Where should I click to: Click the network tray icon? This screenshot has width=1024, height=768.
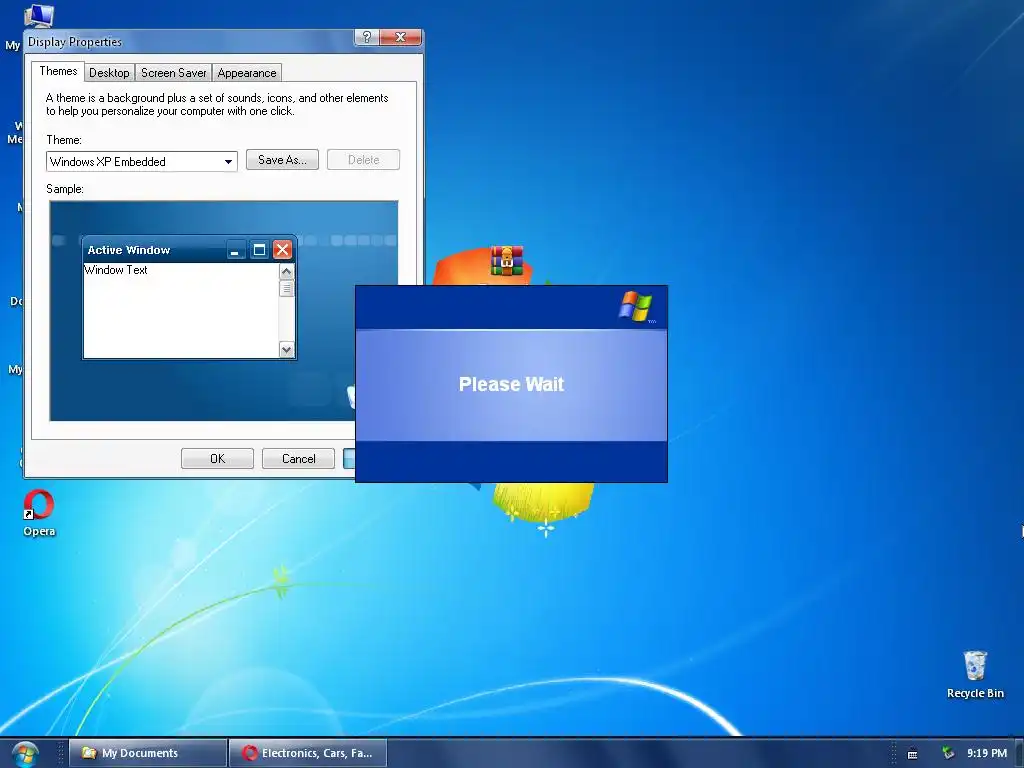click(x=948, y=753)
